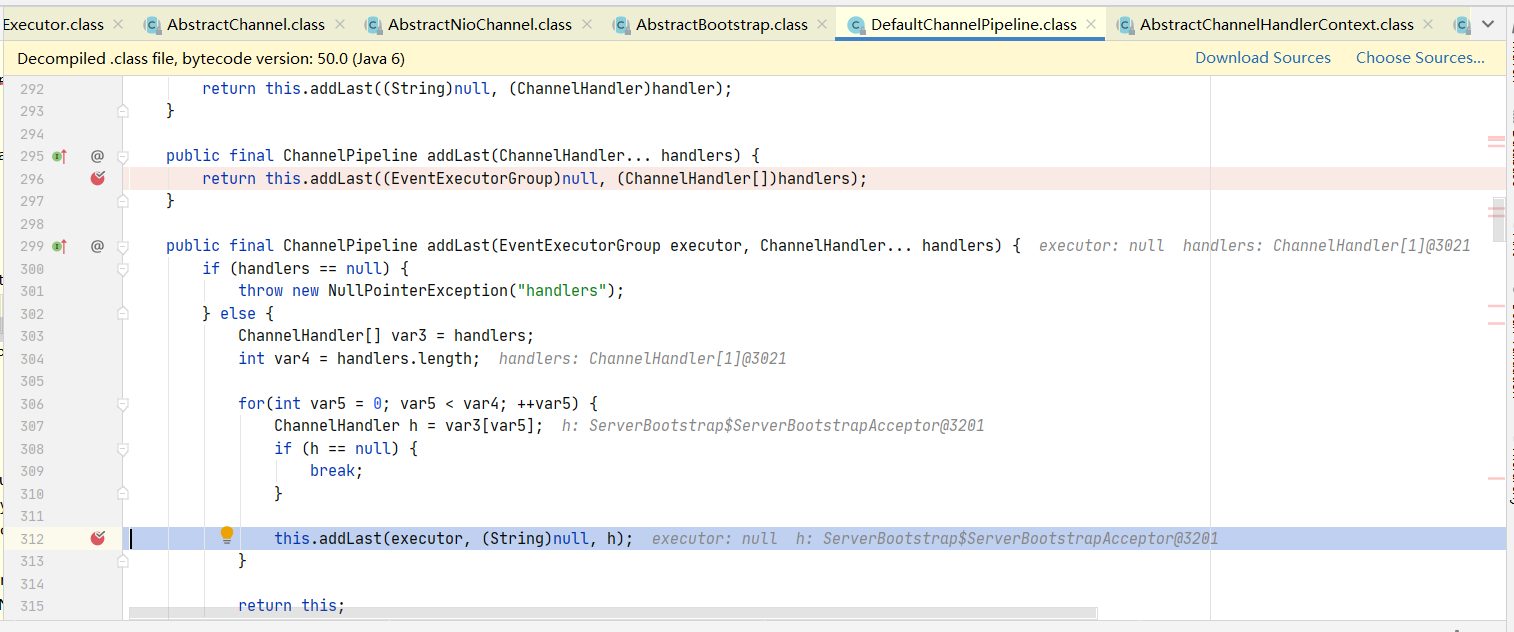Click the fold end marker on line 293
Image resolution: width=1514 pixels, height=632 pixels.
pyautogui.click(x=123, y=111)
